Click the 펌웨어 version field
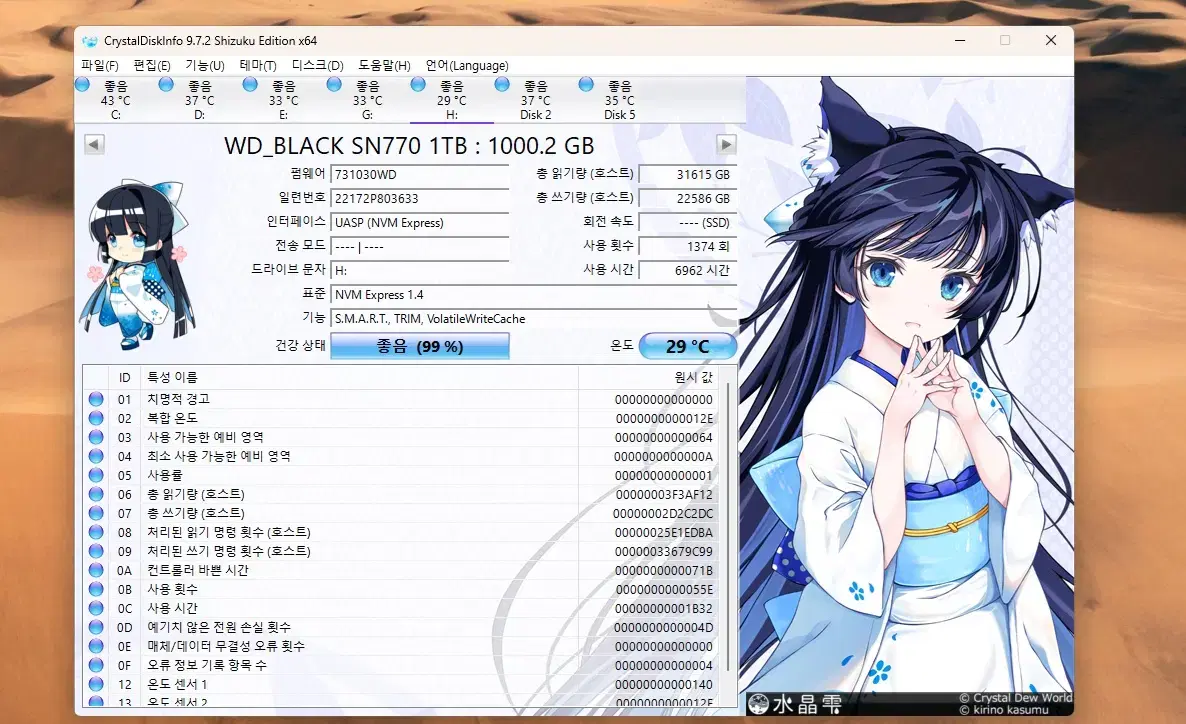Viewport: 1186px width, 724px height. point(419,172)
